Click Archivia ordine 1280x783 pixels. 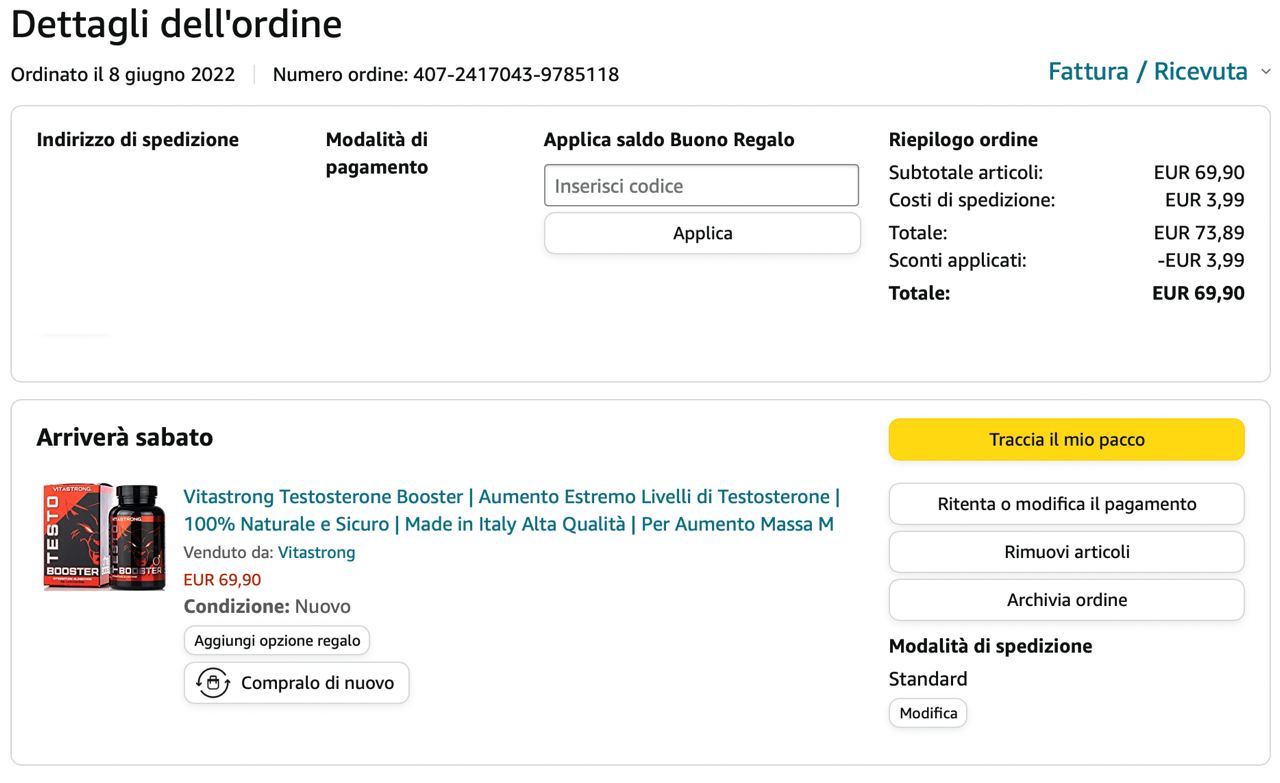1066,600
